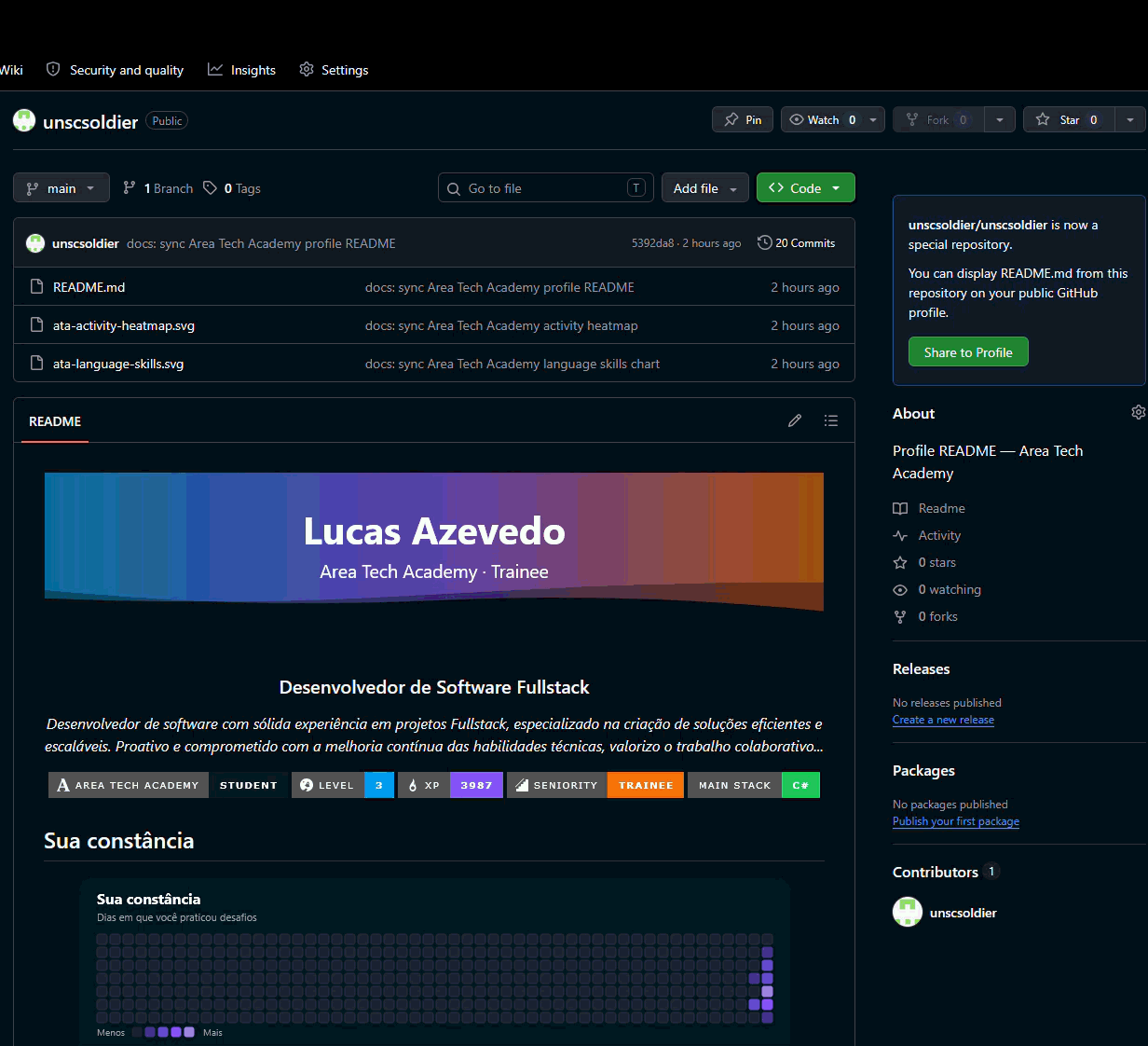1148x1046 pixels.
Task: Open the About settings gear icon
Action: pos(1139,412)
